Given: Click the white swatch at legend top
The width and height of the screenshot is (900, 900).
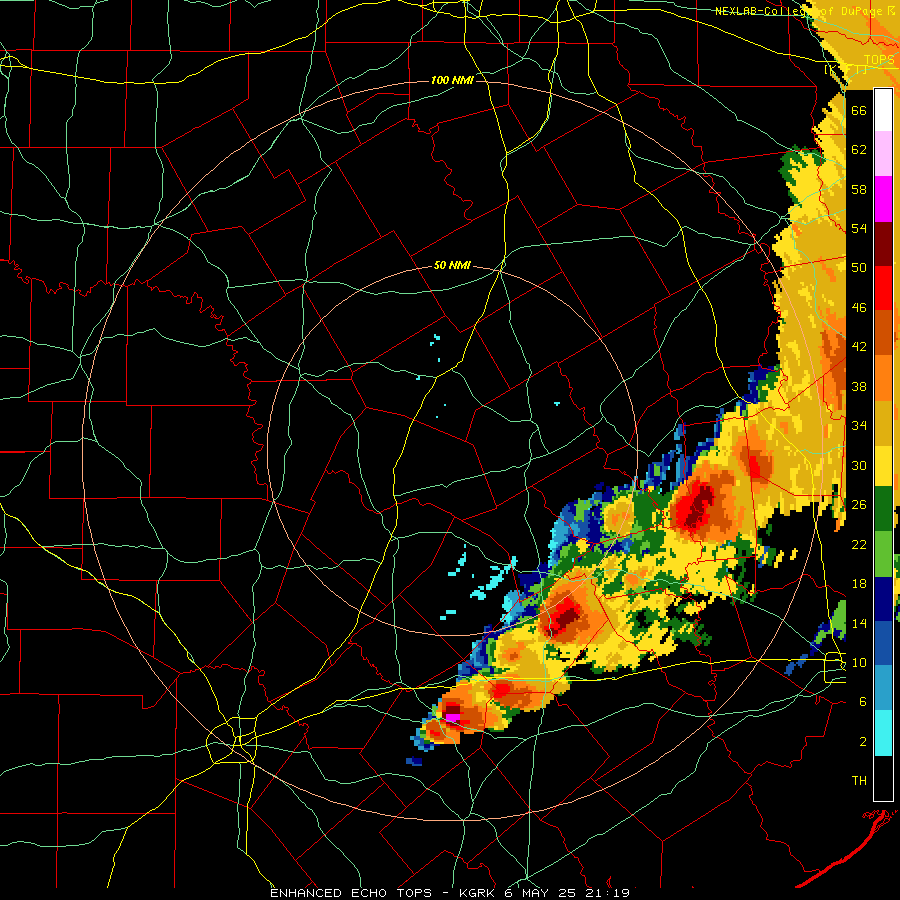Looking at the screenshot, I should tap(883, 110).
